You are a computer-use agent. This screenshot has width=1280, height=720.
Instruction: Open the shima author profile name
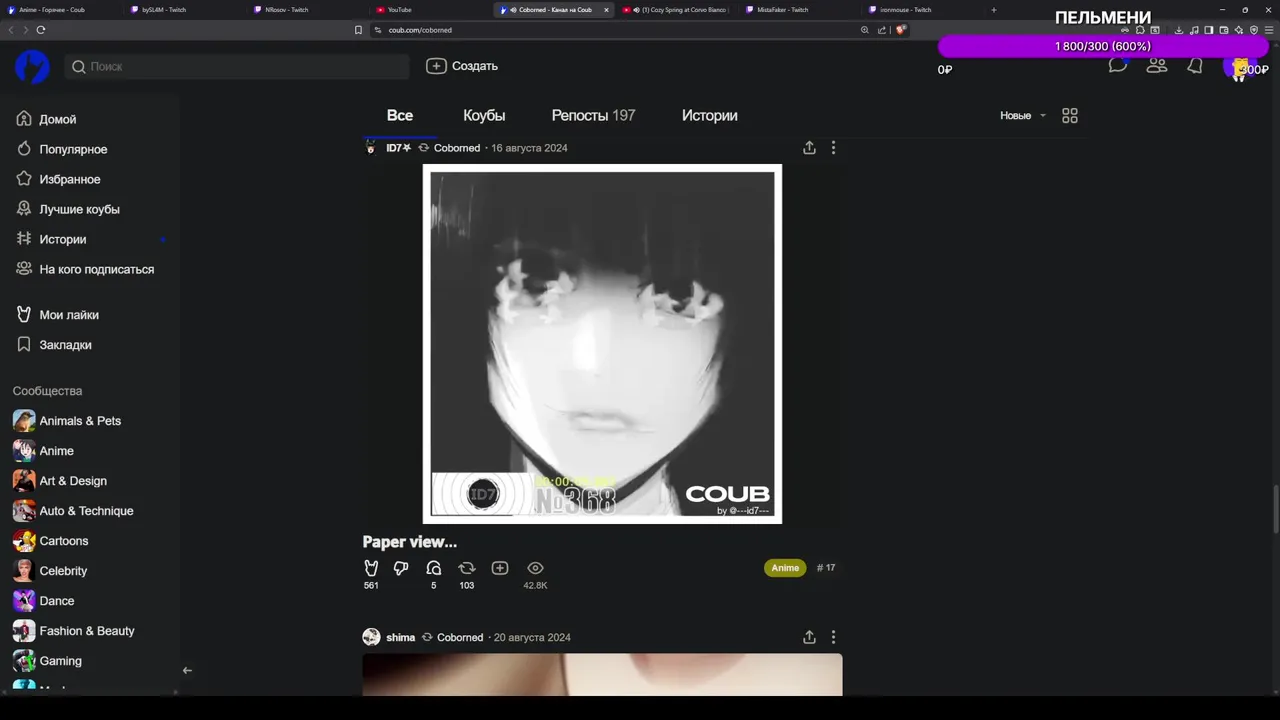click(400, 637)
